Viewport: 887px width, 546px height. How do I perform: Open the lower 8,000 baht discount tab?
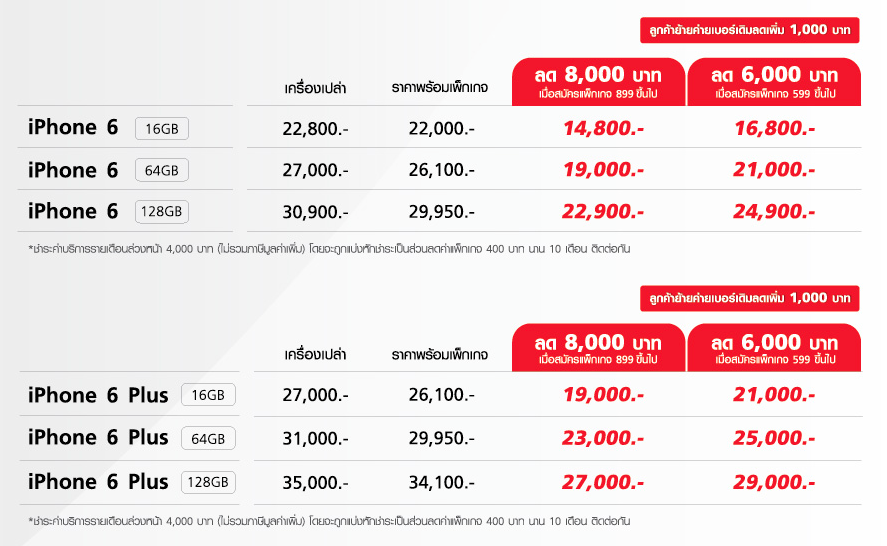click(x=598, y=348)
